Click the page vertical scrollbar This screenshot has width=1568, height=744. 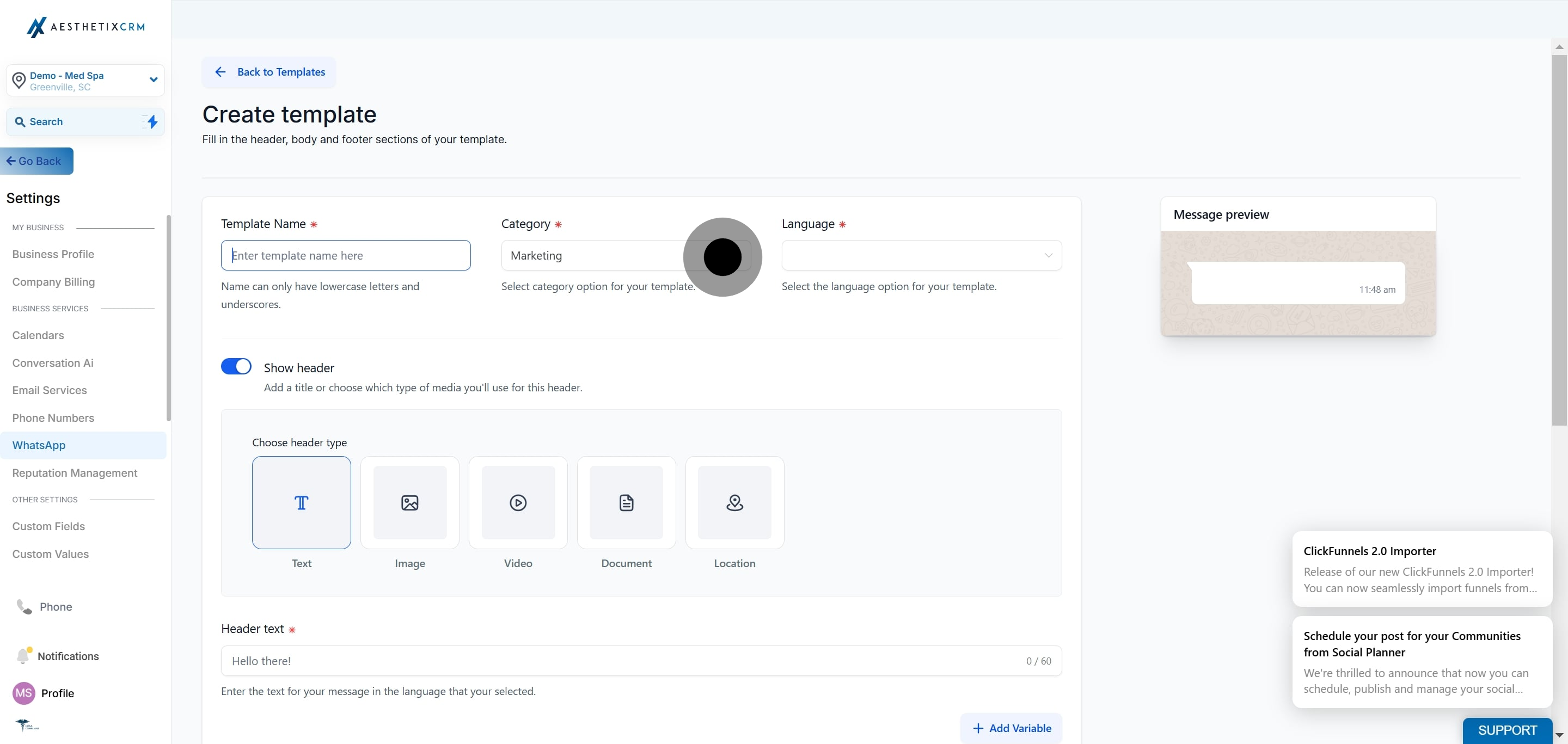[1559, 241]
